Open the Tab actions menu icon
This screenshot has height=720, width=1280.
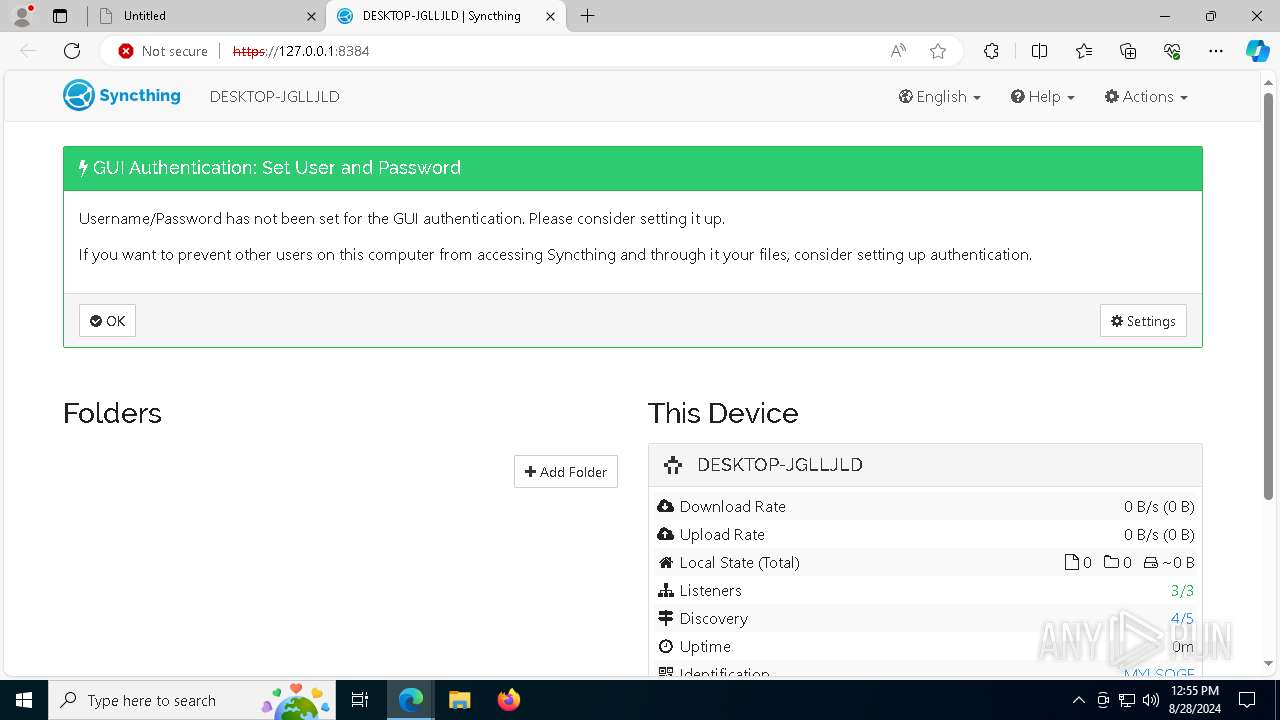click(x=60, y=16)
